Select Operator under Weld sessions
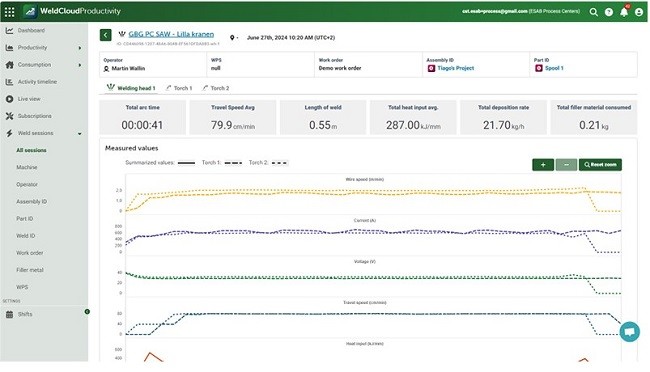Viewport: 650px width, 372px height. point(27,184)
